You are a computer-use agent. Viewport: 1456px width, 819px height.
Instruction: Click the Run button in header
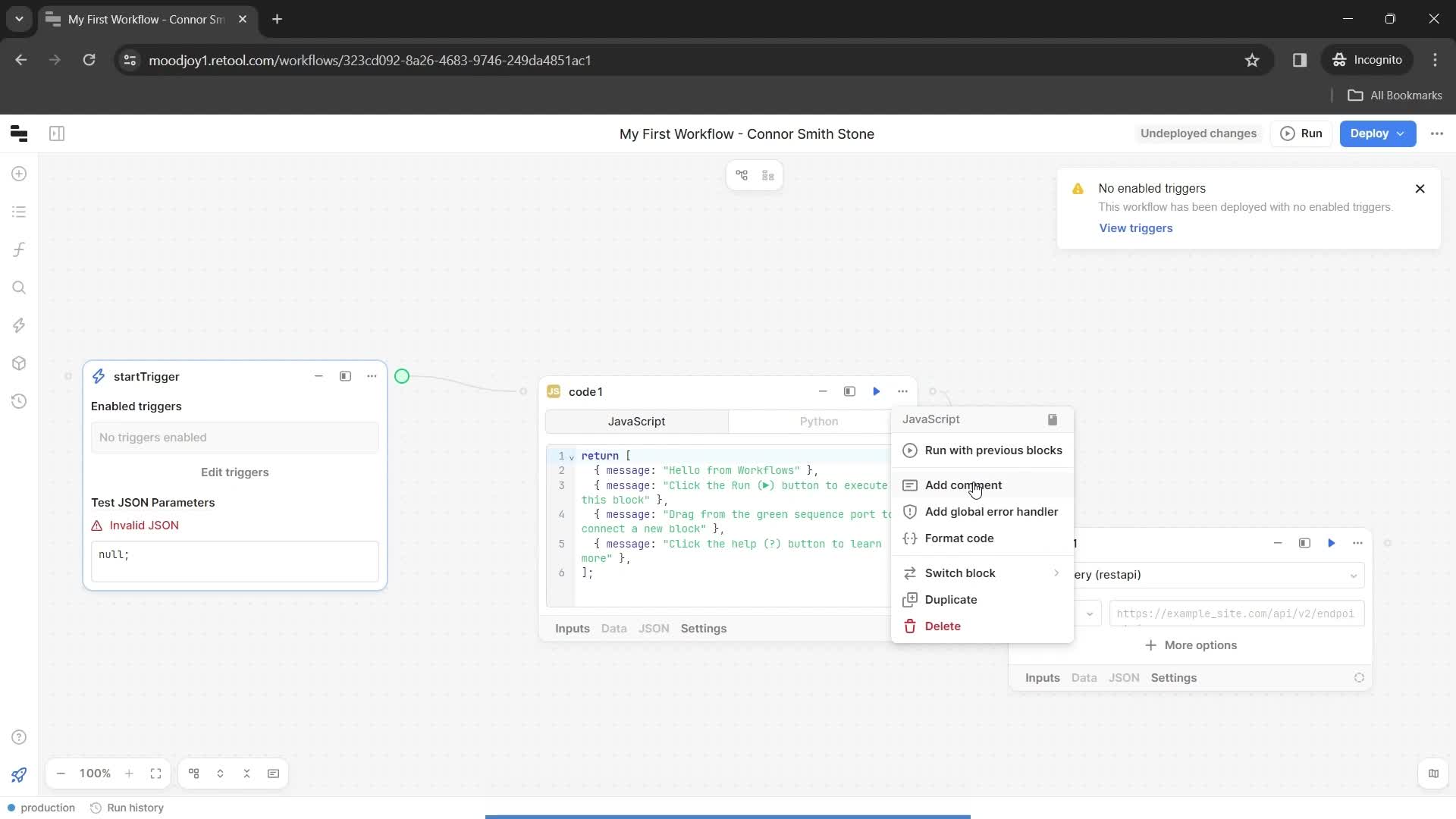click(1301, 133)
